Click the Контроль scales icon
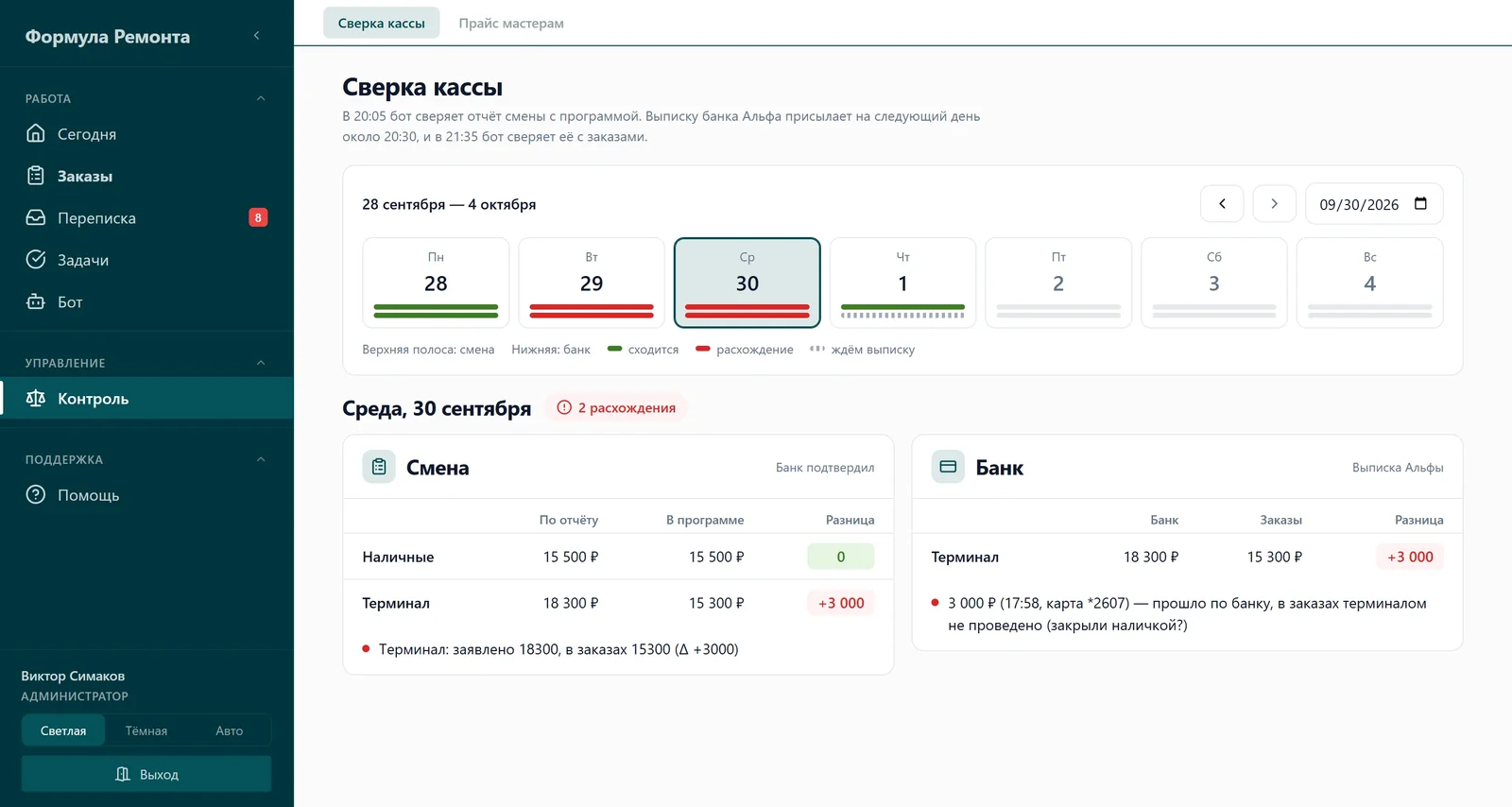This screenshot has width=1512, height=807. (x=36, y=398)
